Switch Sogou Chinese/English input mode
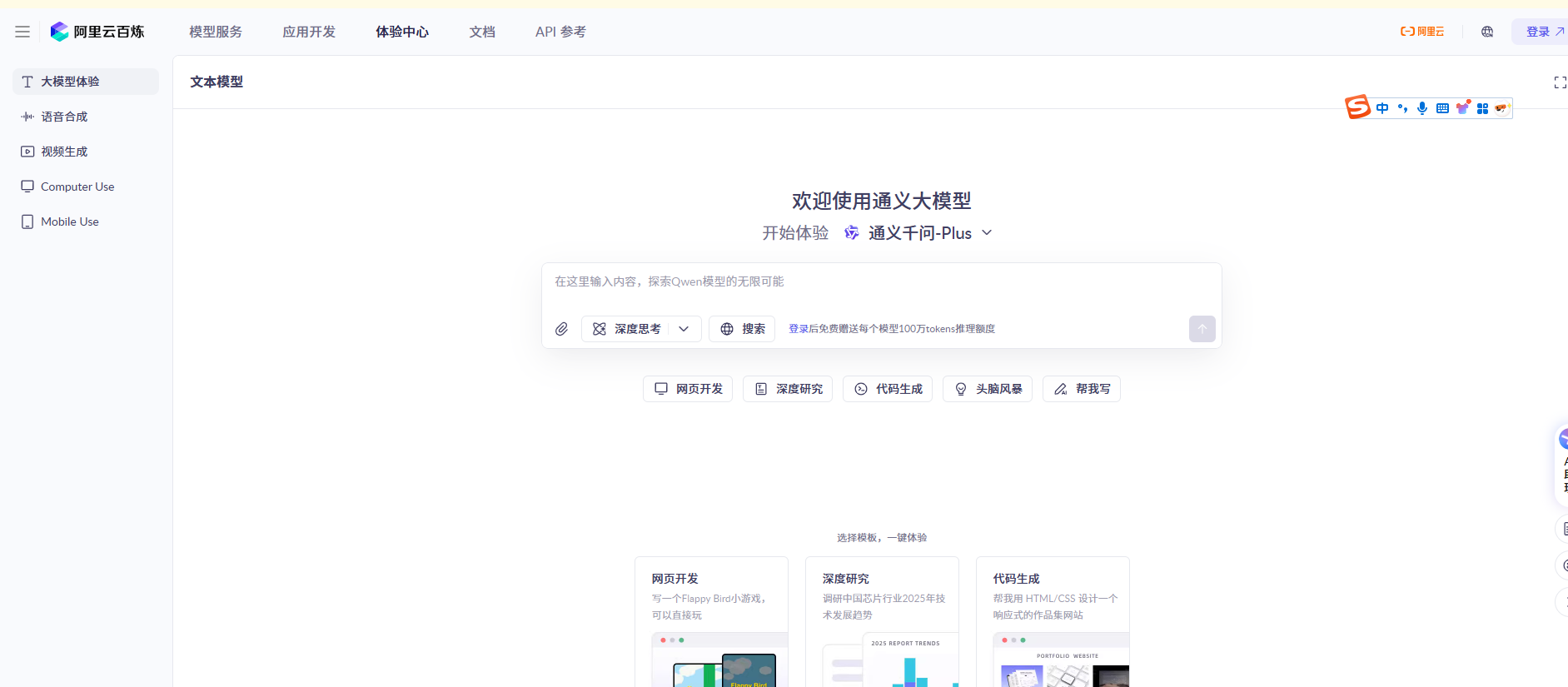The image size is (1568, 687). [1382, 108]
